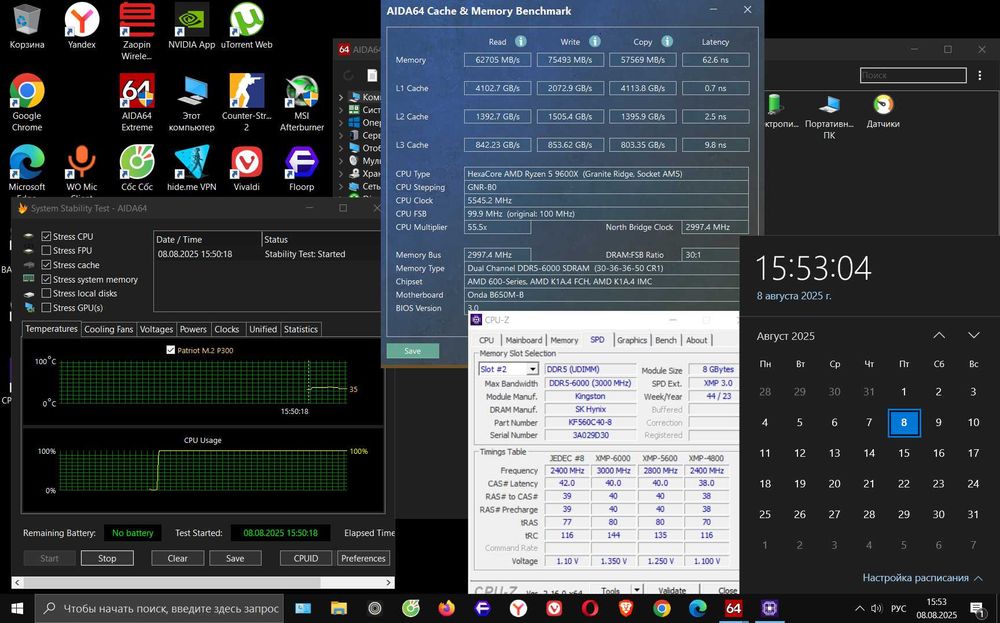Expand the Компьютер tree node in AIDA64

point(341,98)
